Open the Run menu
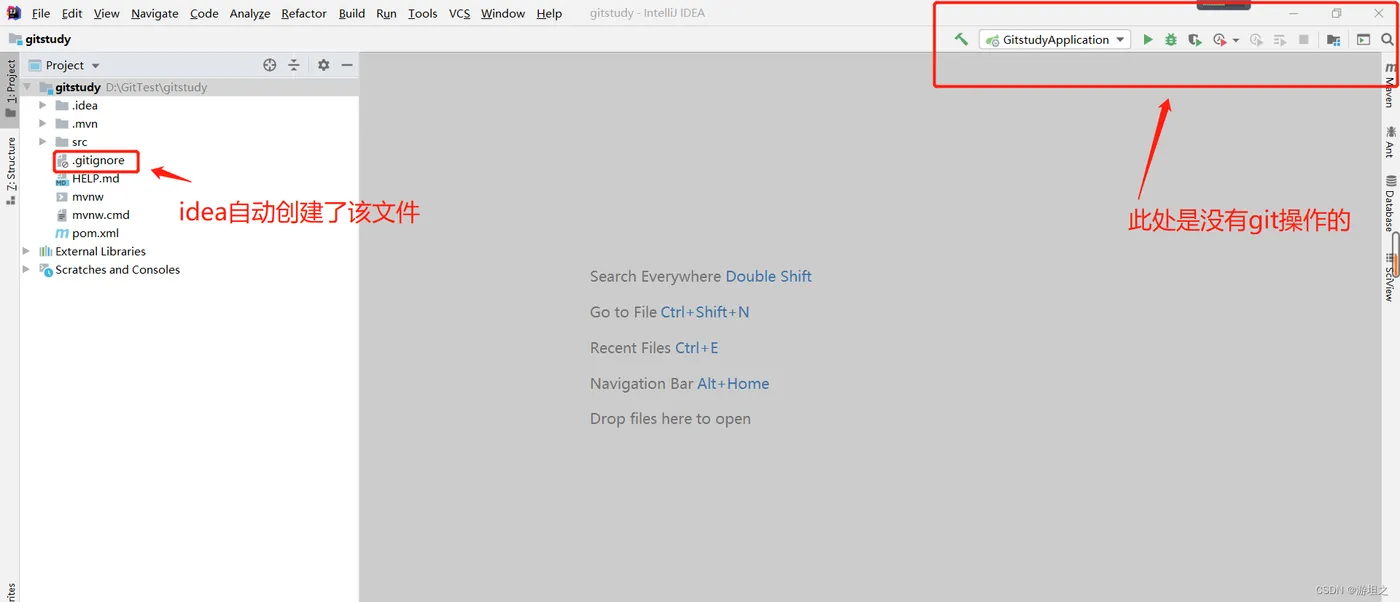 coord(386,13)
